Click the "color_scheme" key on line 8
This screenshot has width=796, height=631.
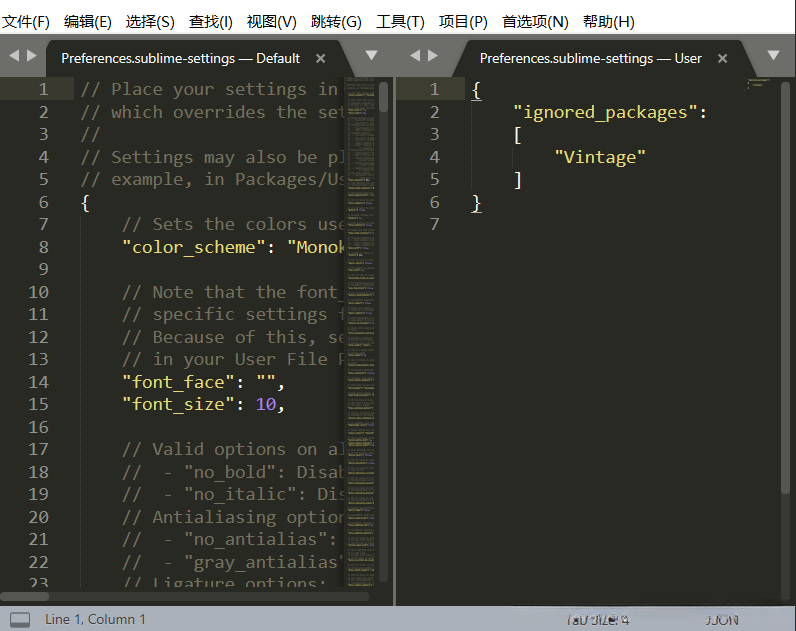(193, 247)
